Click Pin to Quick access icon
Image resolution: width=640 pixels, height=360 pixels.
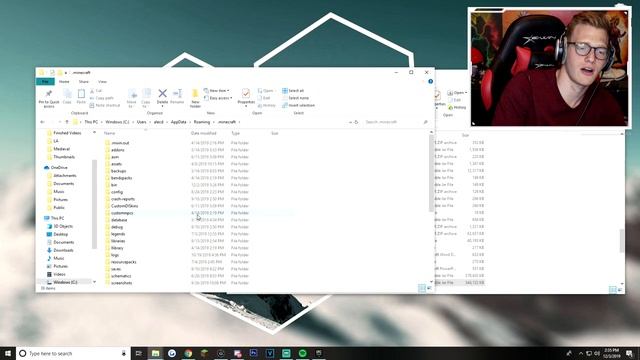[49, 94]
